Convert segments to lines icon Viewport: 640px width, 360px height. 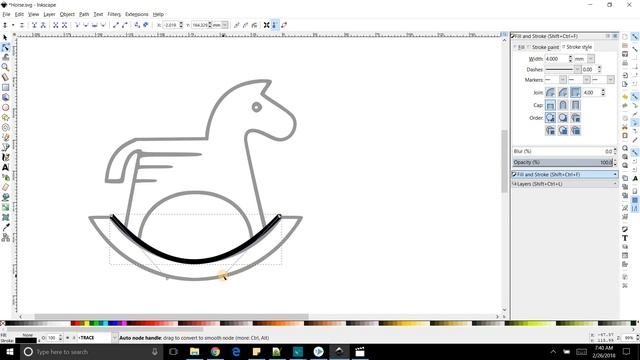[116, 25]
